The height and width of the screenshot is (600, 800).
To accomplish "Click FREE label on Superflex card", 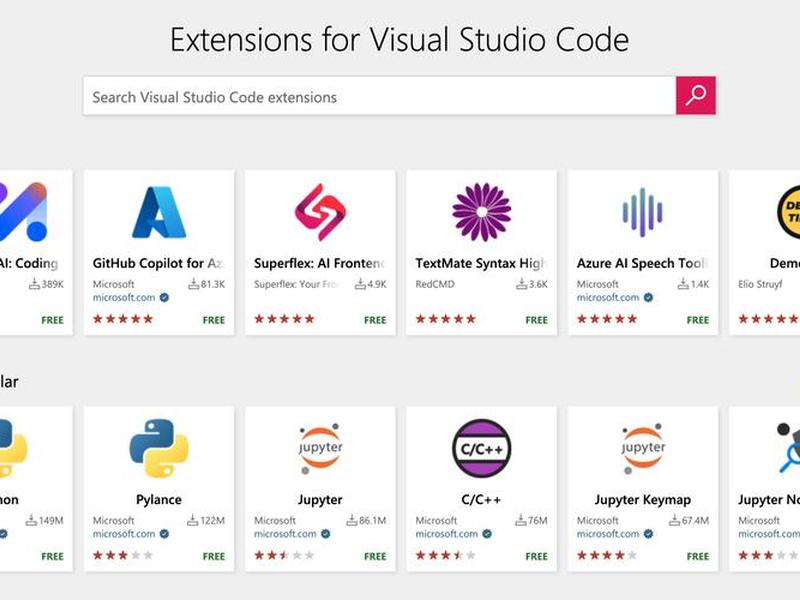I will 375,320.
